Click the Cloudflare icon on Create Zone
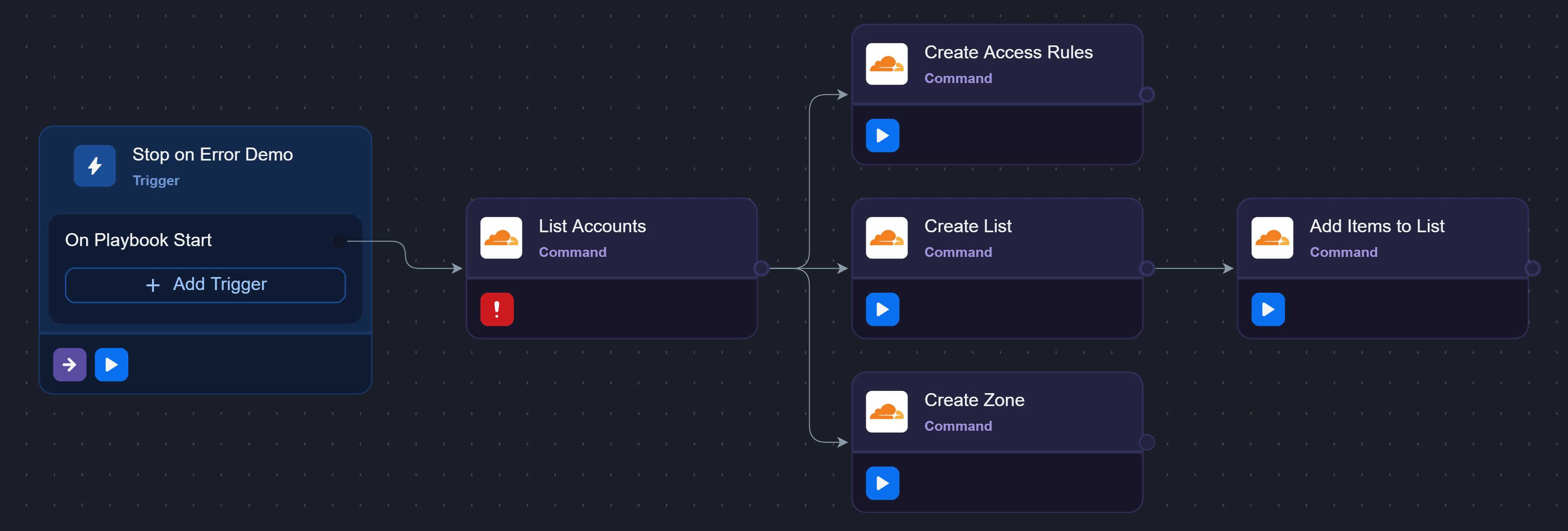 pyautogui.click(x=886, y=412)
